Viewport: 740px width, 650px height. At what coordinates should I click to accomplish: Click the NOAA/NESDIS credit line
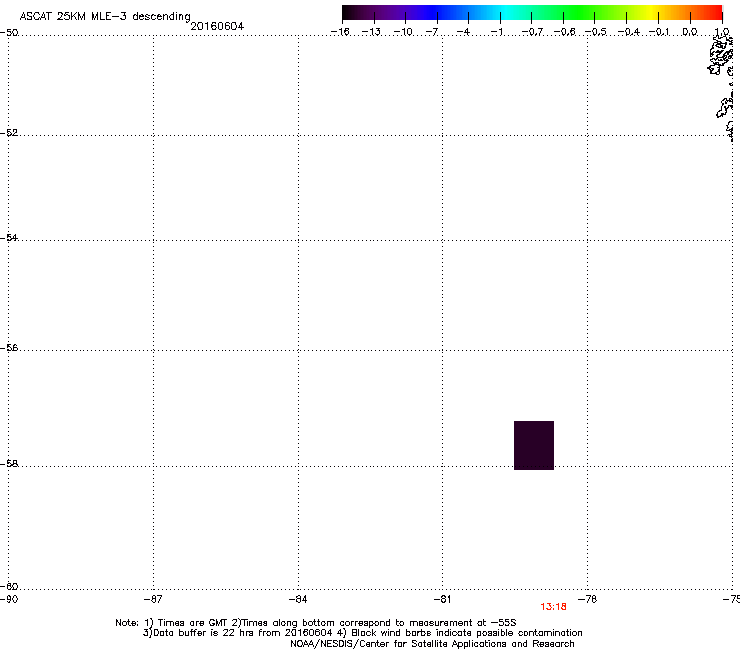[432, 644]
